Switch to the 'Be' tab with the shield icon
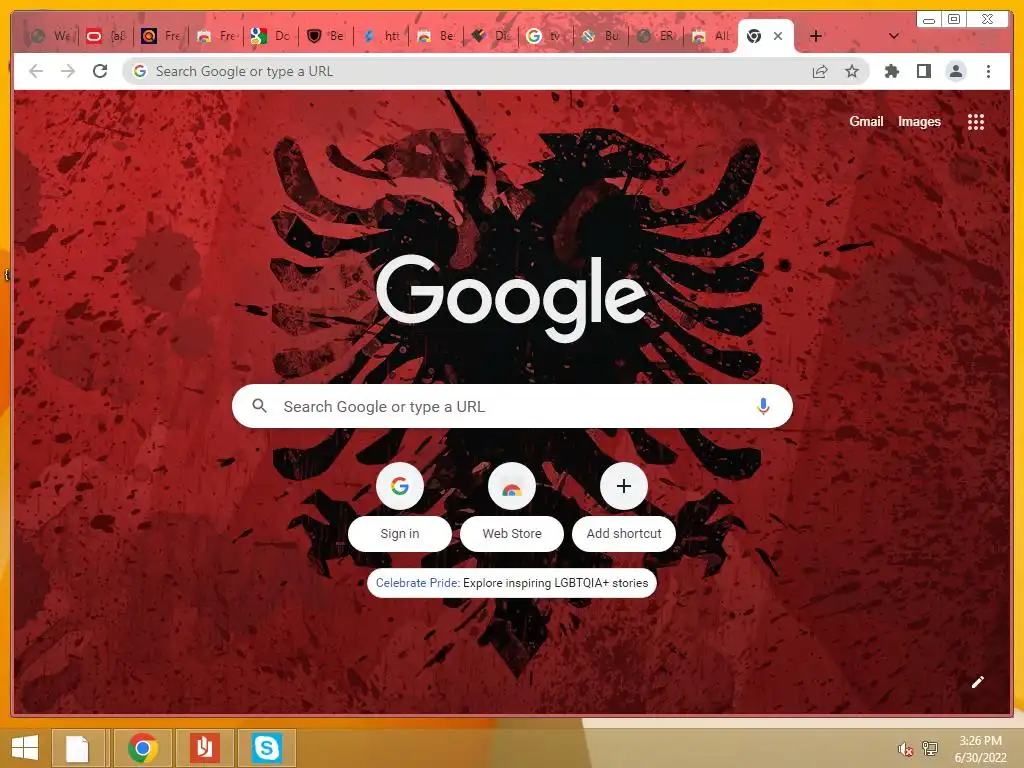1024x768 pixels. 326,36
